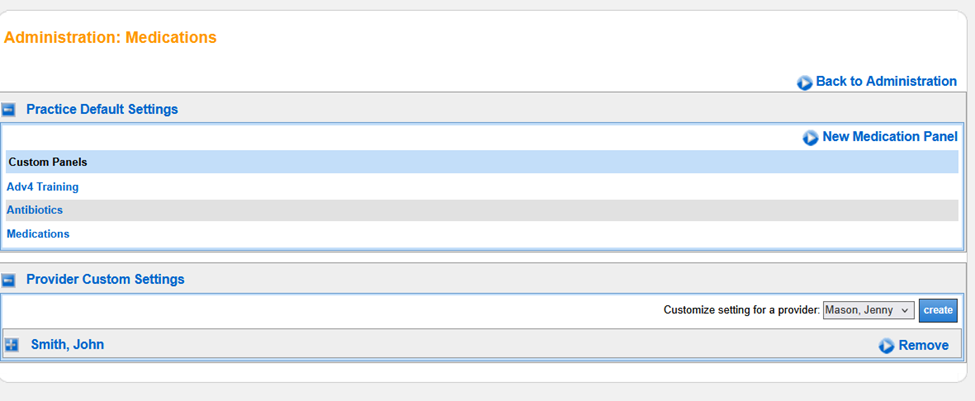This screenshot has width=975, height=401.
Task: Open the Medications custom panel
Action: (x=38, y=234)
